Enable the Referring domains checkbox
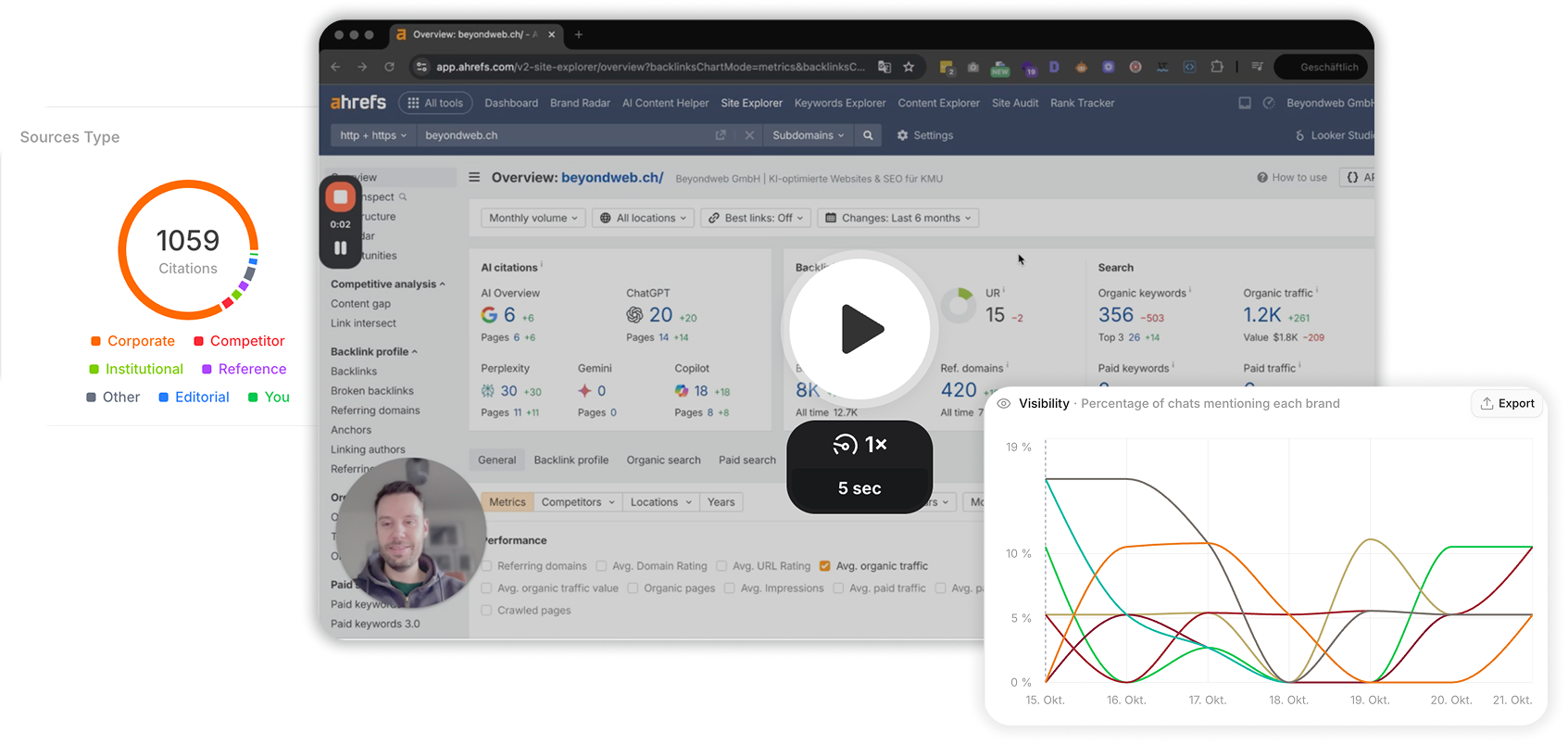 click(x=486, y=566)
